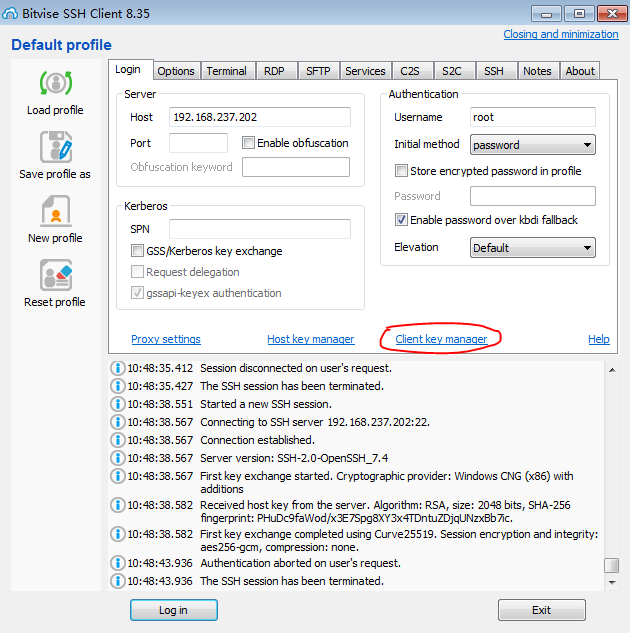
Task: Switch to the Options tab
Action: pos(176,71)
